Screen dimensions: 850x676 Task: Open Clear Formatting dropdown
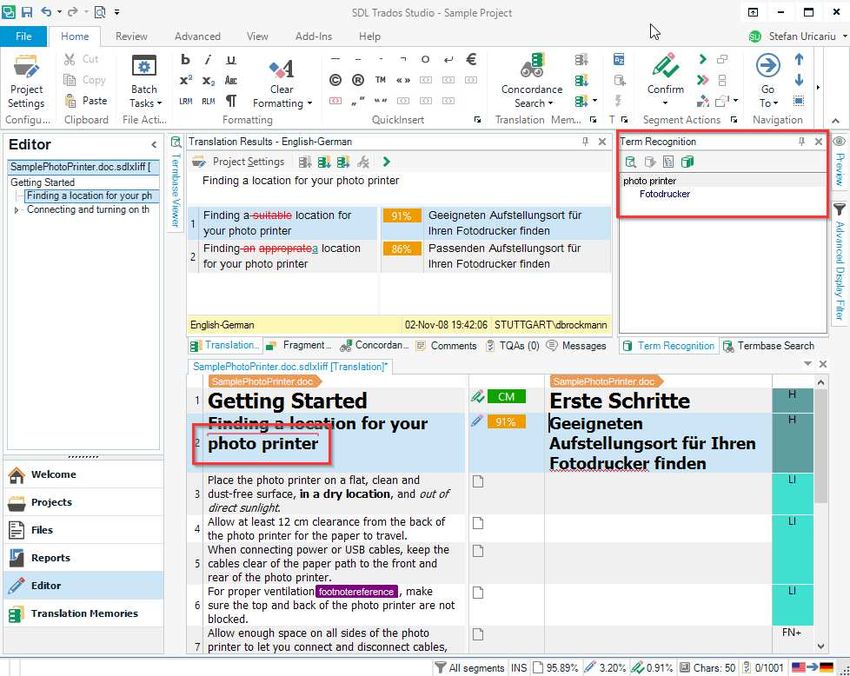tap(282, 103)
